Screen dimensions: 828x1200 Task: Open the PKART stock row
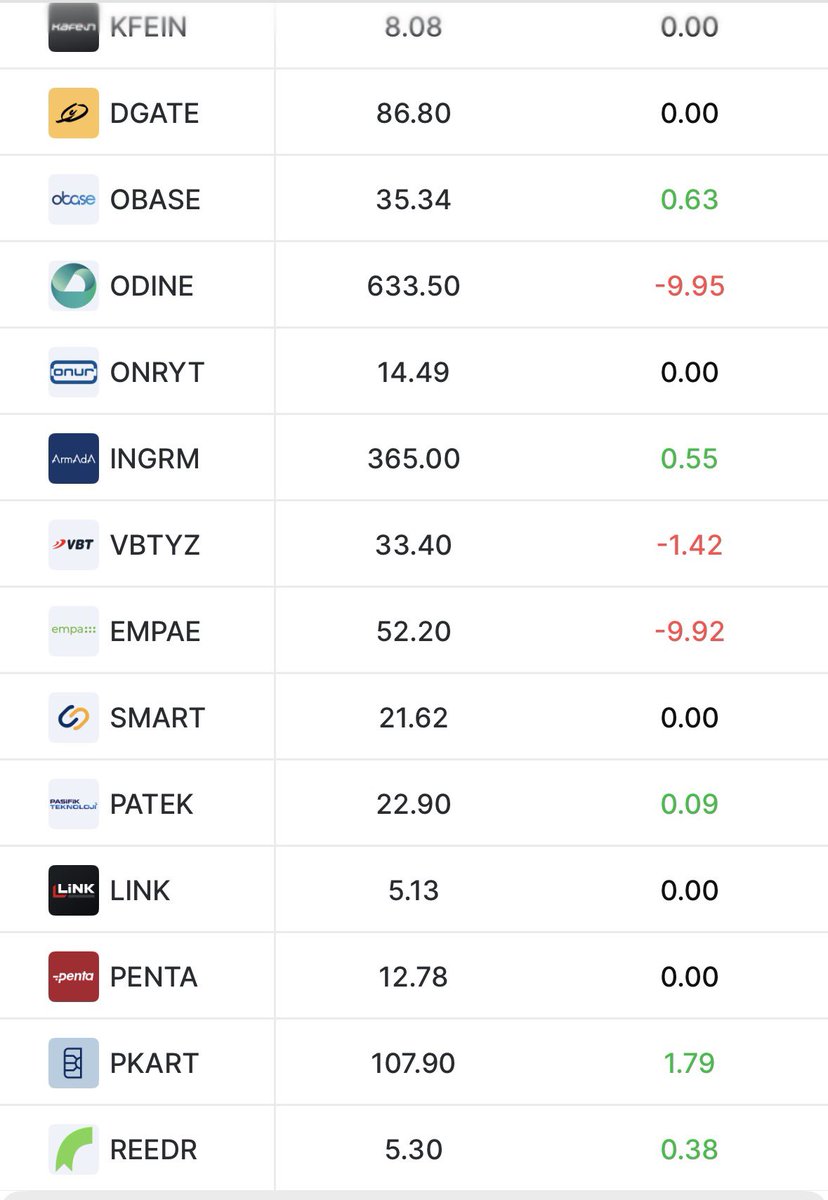(414, 1063)
